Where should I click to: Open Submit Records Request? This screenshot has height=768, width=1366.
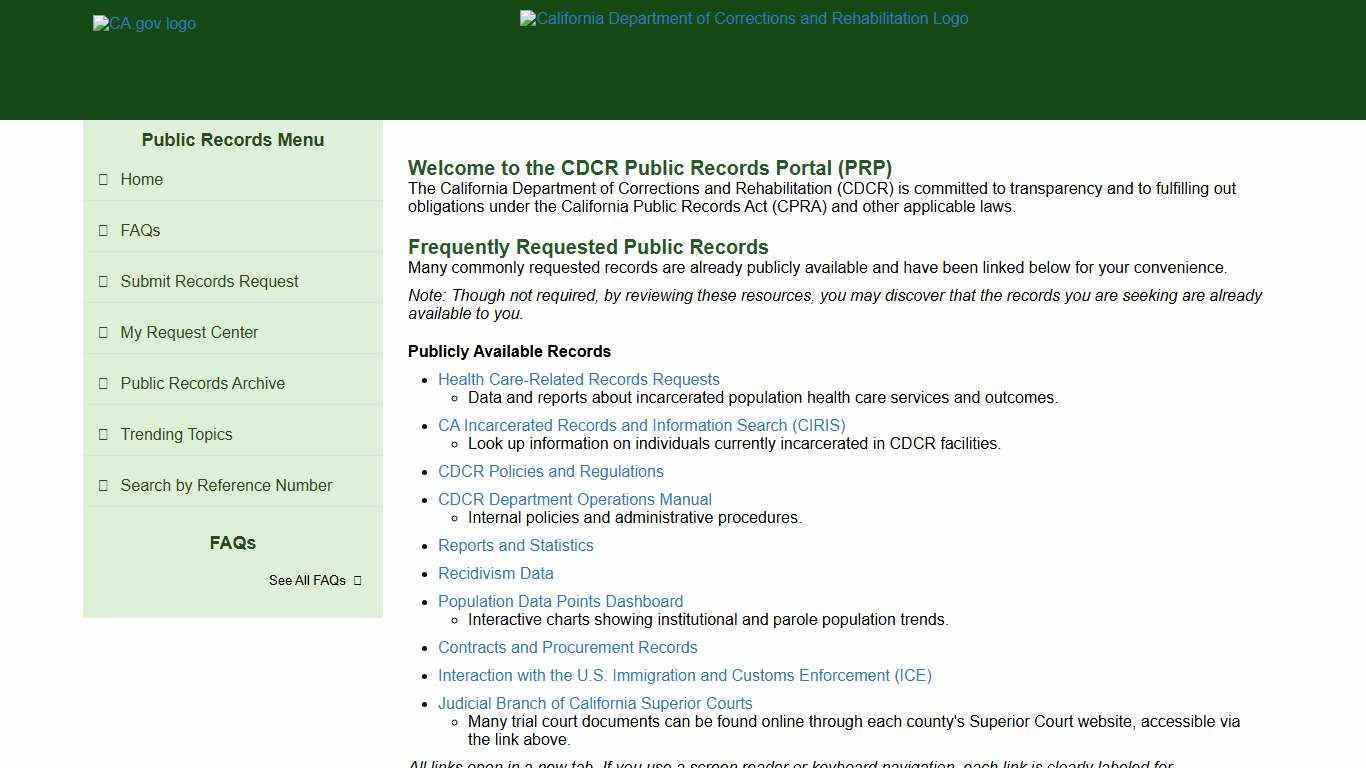click(x=209, y=281)
